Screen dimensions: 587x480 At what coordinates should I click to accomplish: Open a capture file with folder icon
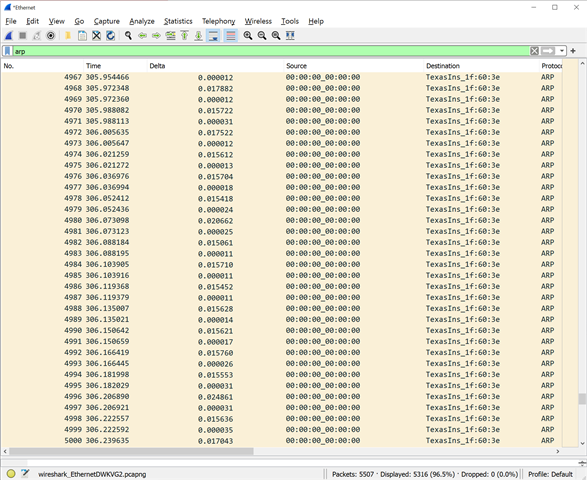tap(68, 36)
